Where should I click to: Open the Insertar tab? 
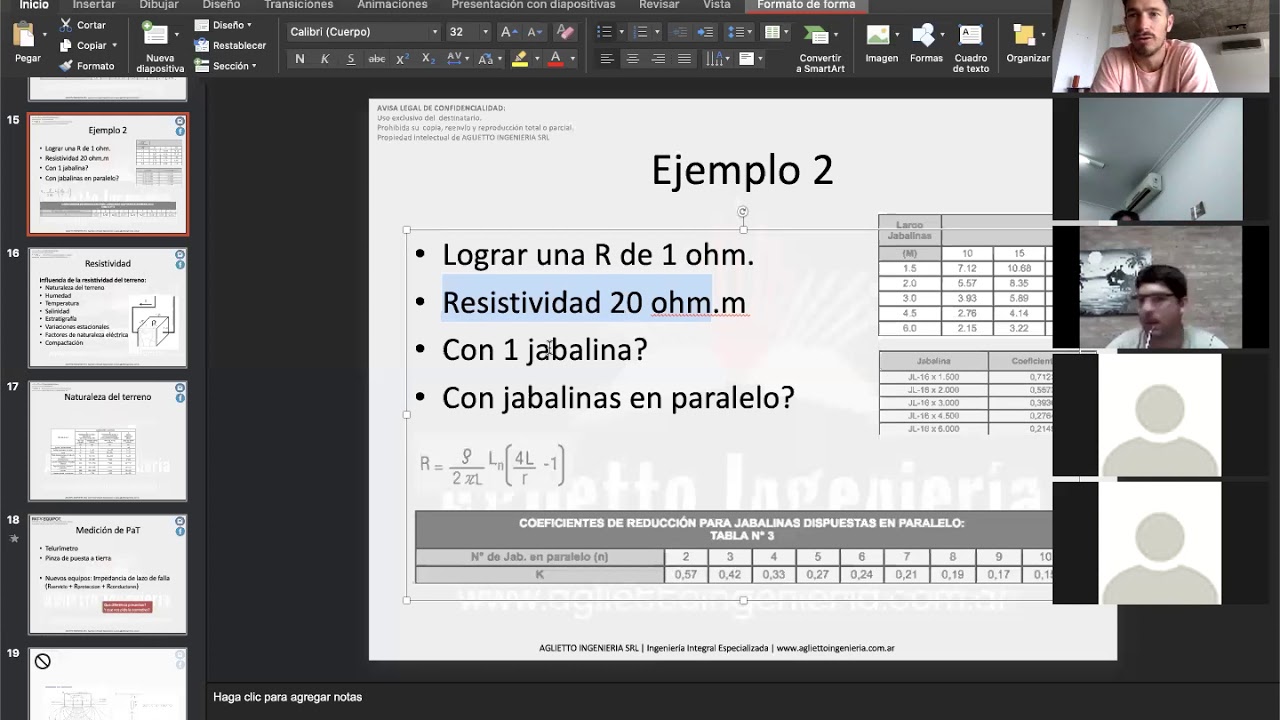pos(94,5)
